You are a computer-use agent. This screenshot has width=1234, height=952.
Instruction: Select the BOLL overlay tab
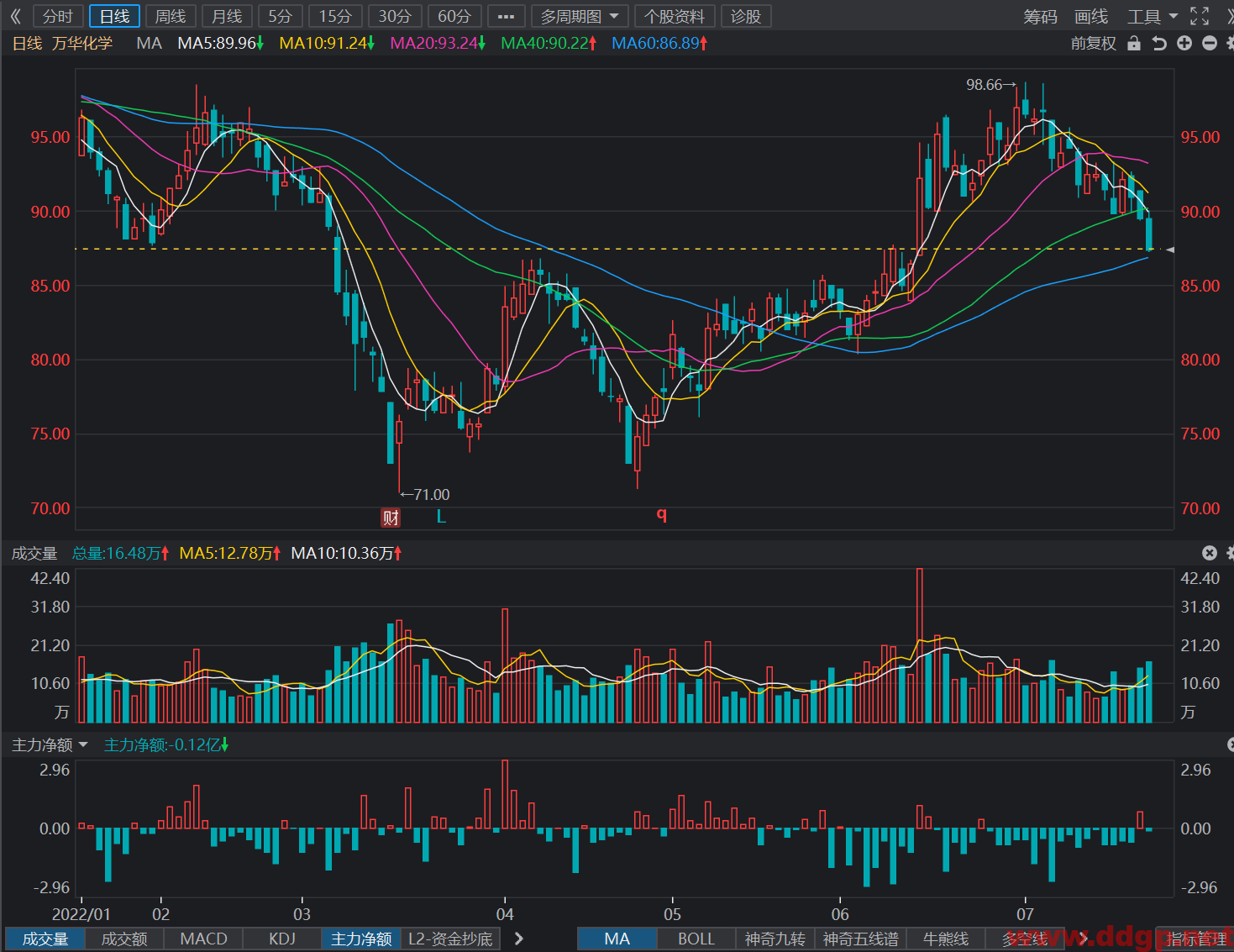[x=696, y=939]
